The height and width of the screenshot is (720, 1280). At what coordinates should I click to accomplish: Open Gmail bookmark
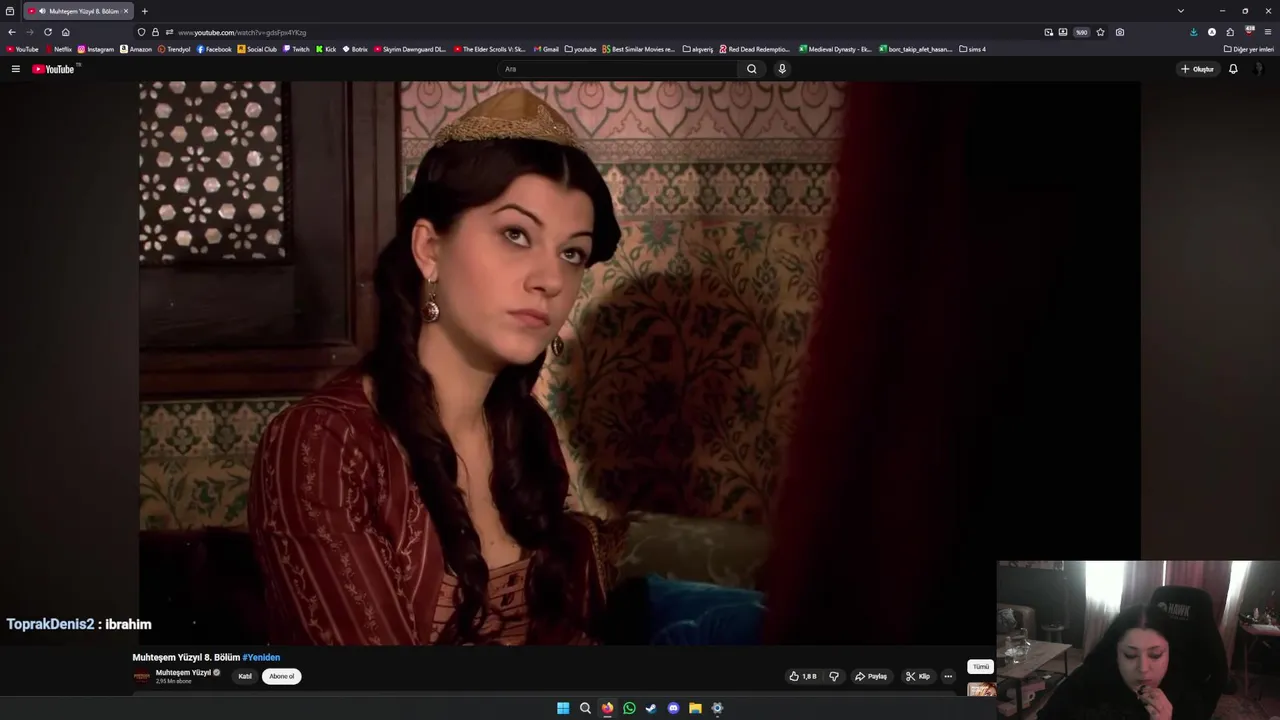pyautogui.click(x=546, y=49)
